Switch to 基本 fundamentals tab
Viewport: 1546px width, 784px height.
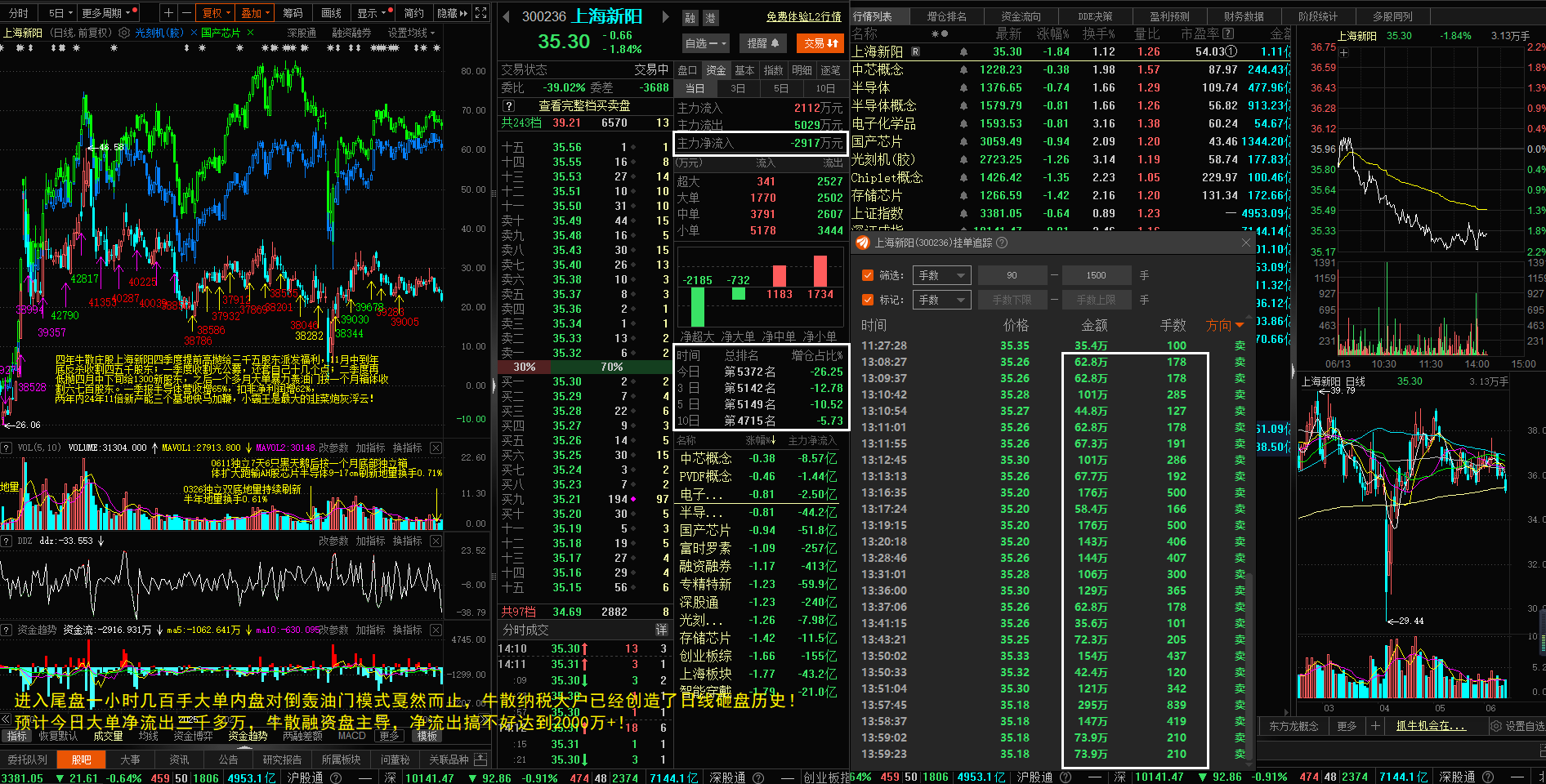(x=744, y=70)
